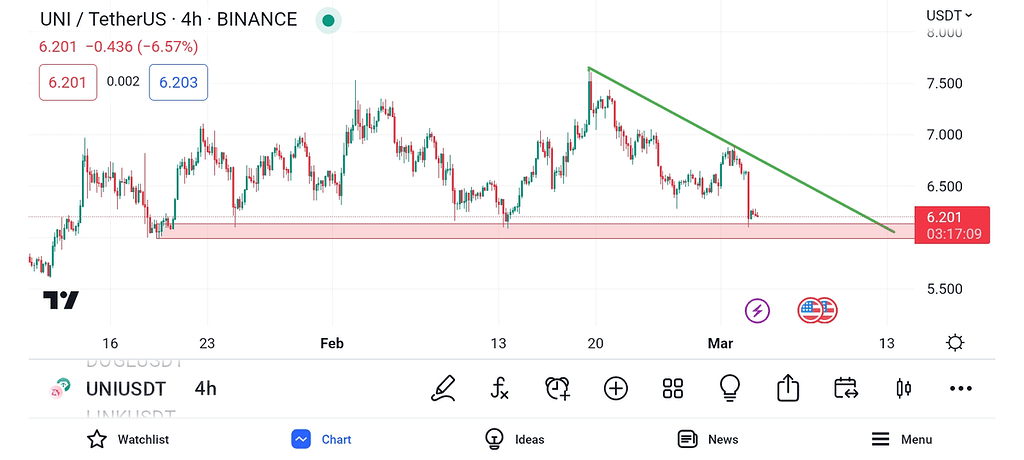Open the drawing tools pen icon
The image size is (1024, 460).
coord(444,388)
